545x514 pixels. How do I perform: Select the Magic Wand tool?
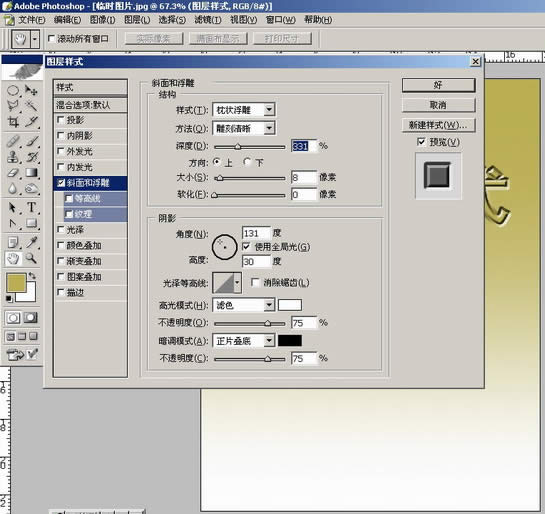coord(31,106)
